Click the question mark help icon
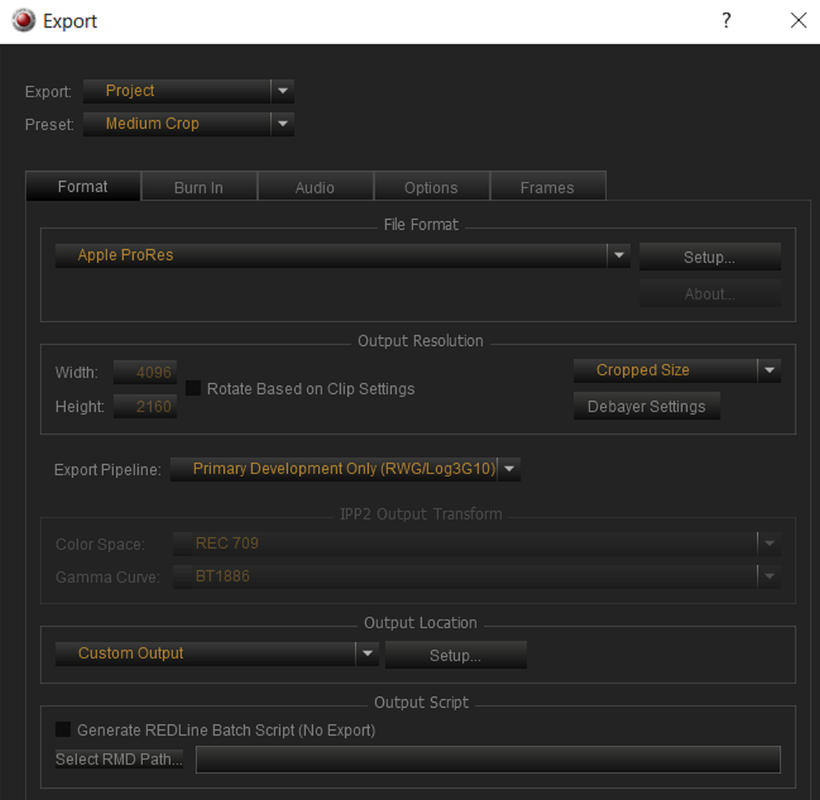The height and width of the screenshot is (800, 820). click(x=726, y=21)
